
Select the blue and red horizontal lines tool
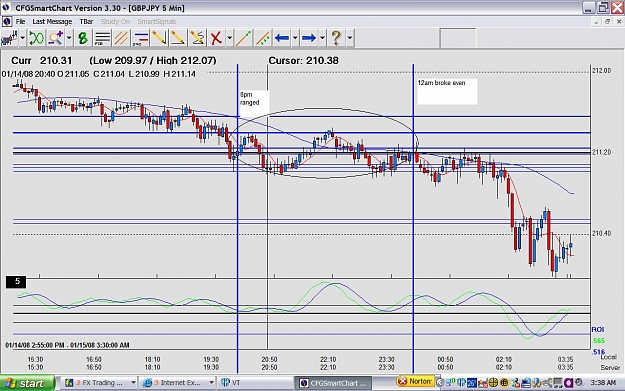point(140,38)
